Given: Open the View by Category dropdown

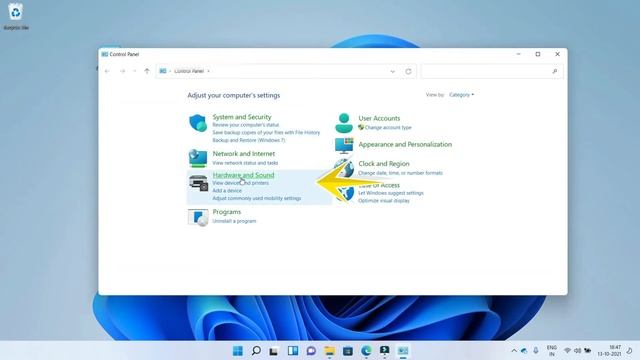Looking at the screenshot, I should (x=462, y=95).
